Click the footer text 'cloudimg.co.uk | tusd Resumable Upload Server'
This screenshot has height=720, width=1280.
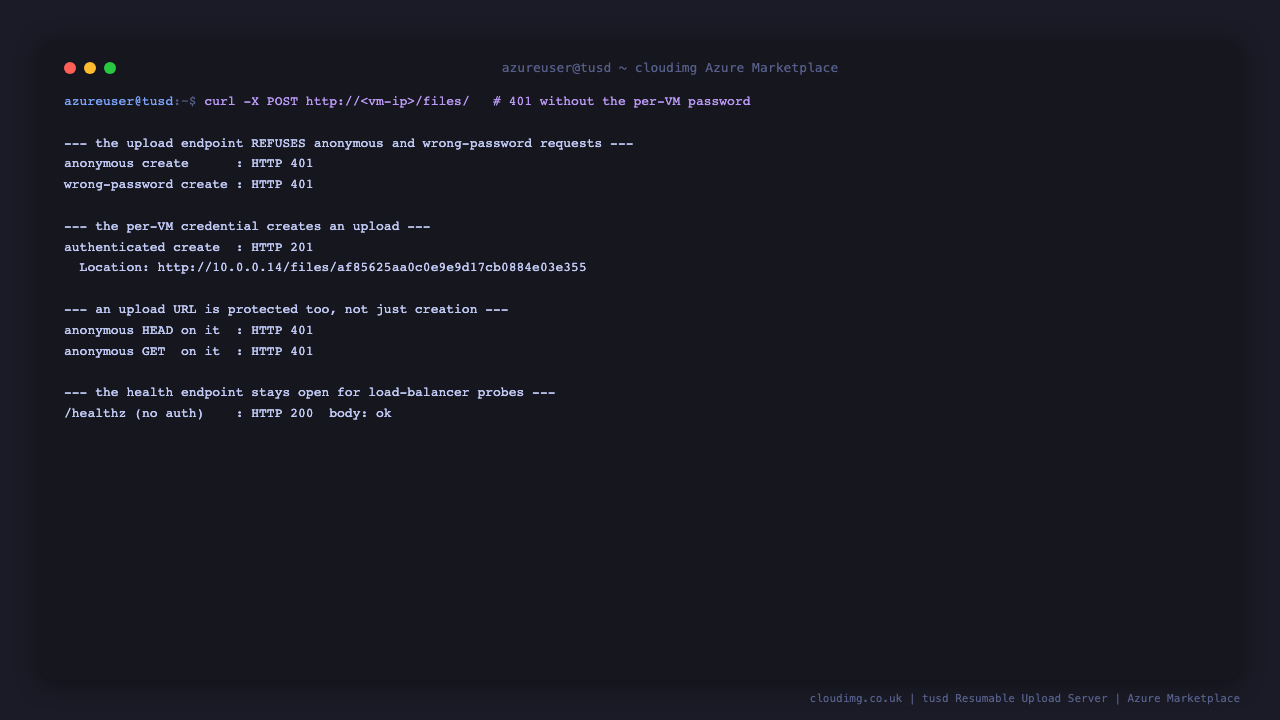coord(959,699)
